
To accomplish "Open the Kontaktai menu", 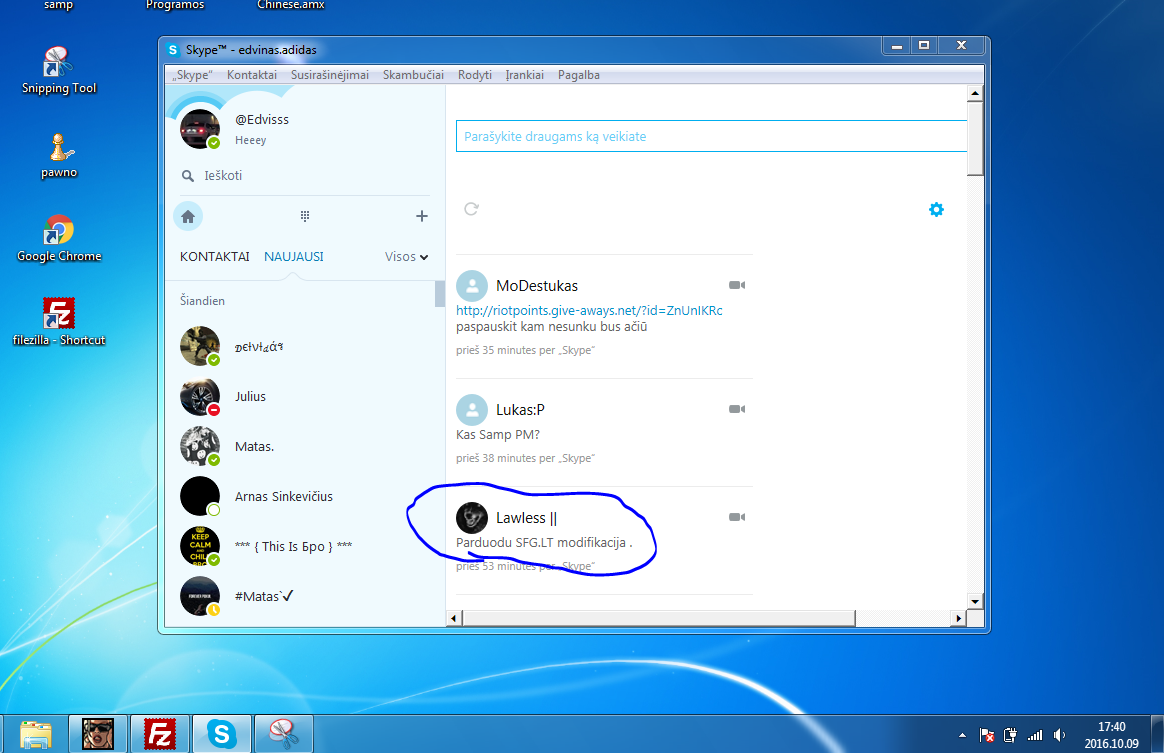I will pos(252,75).
